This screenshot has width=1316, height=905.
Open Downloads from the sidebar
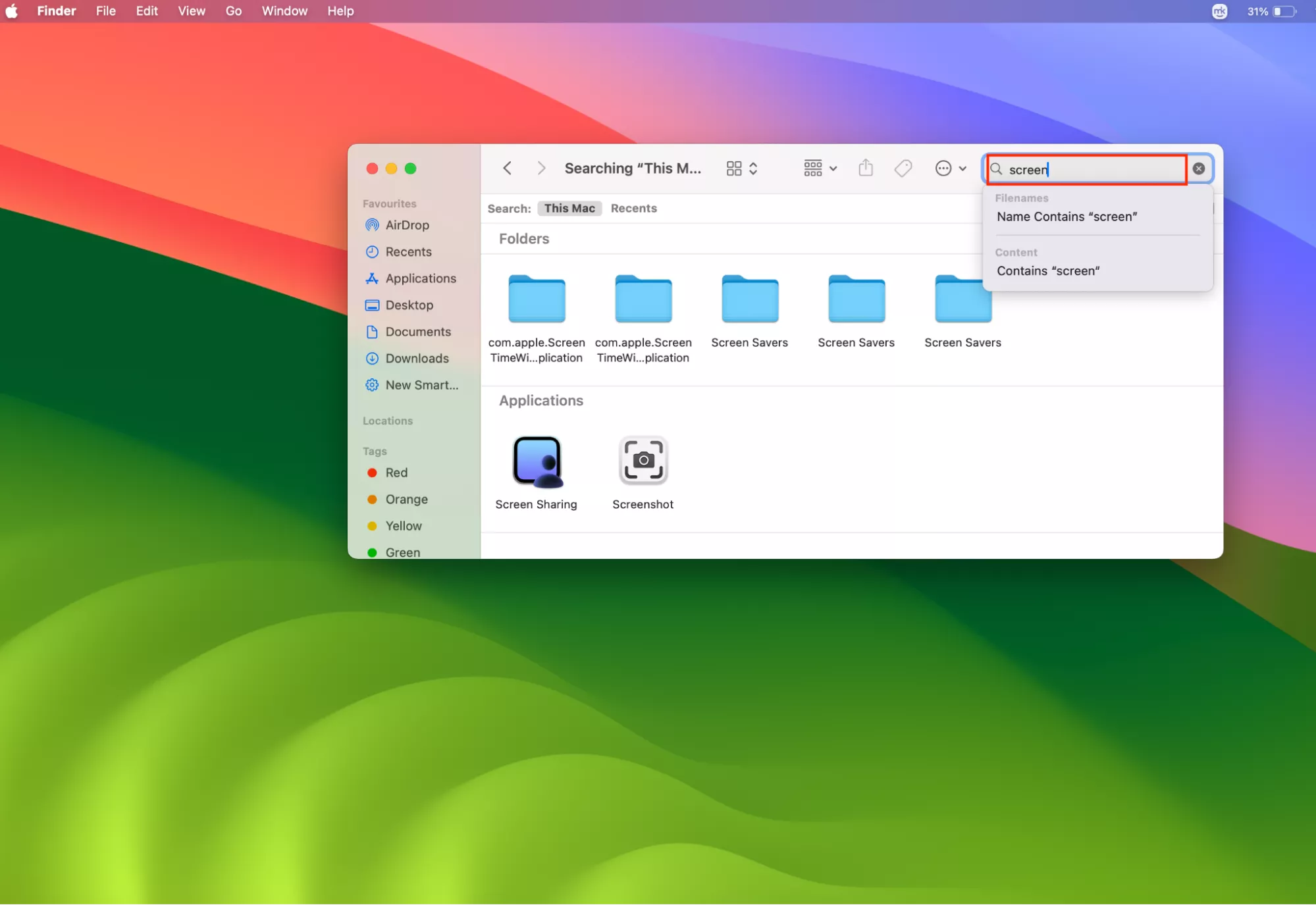coord(416,359)
